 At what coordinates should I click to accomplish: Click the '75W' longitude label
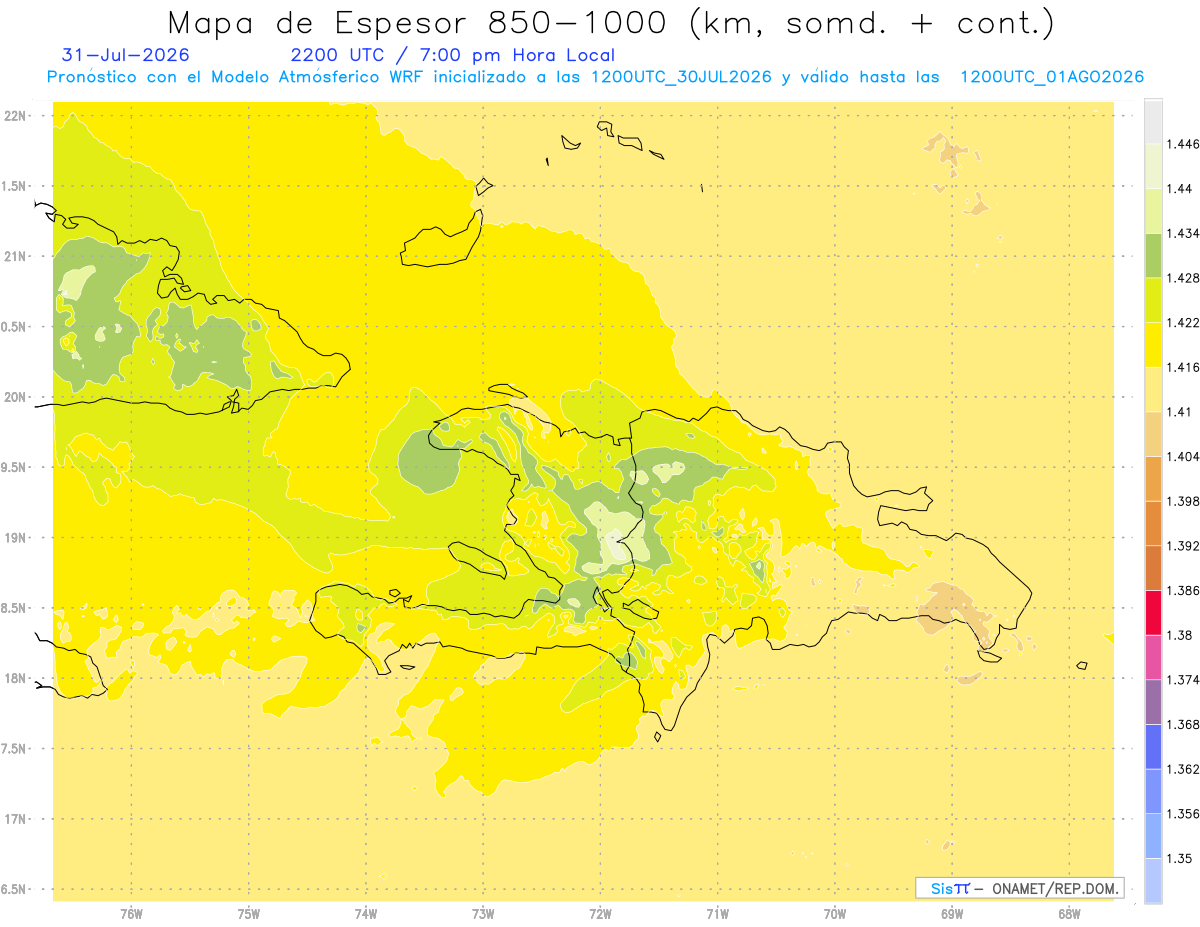[x=249, y=914]
